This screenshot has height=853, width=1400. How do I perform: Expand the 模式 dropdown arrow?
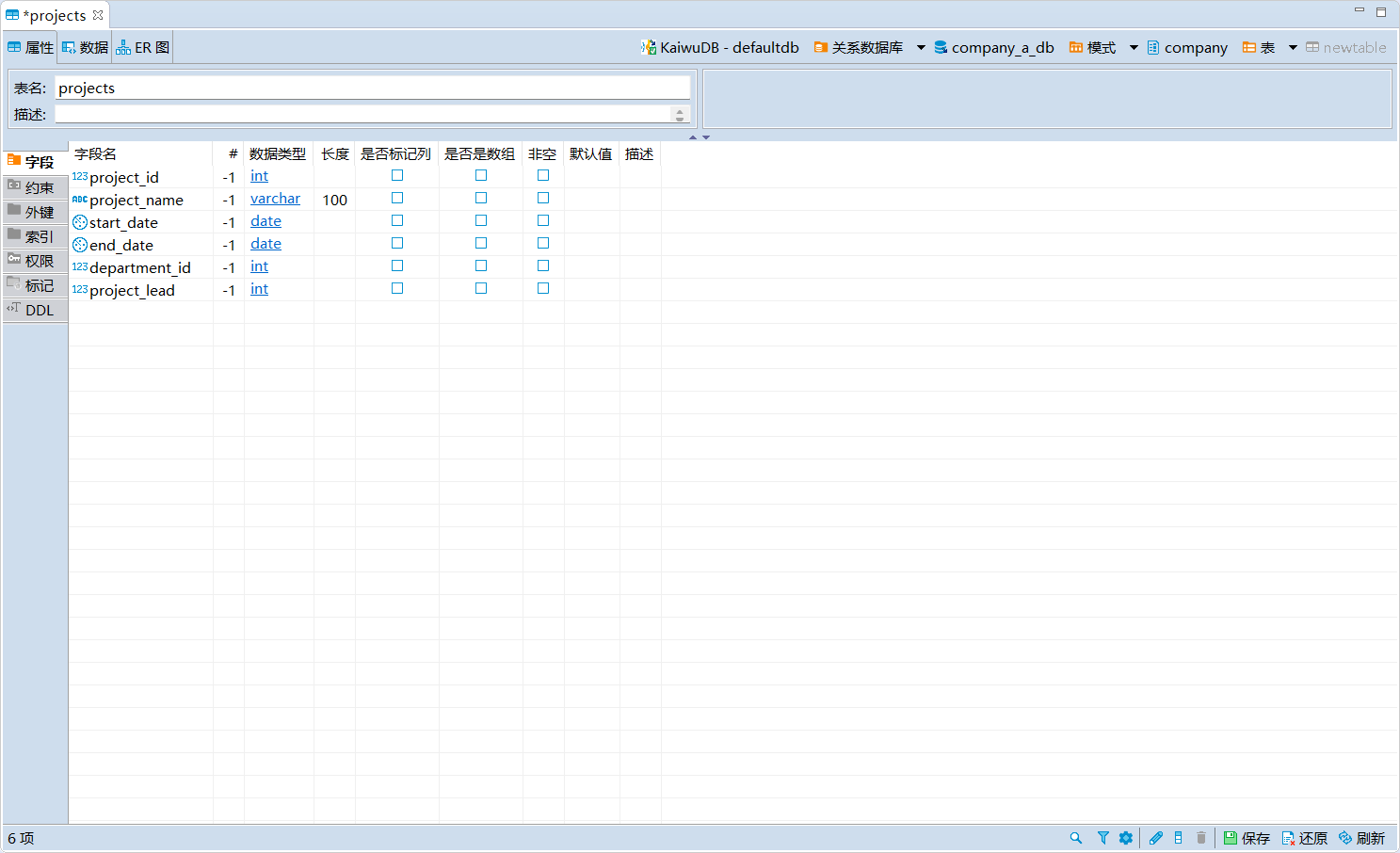pyautogui.click(x=1134, y=48)
